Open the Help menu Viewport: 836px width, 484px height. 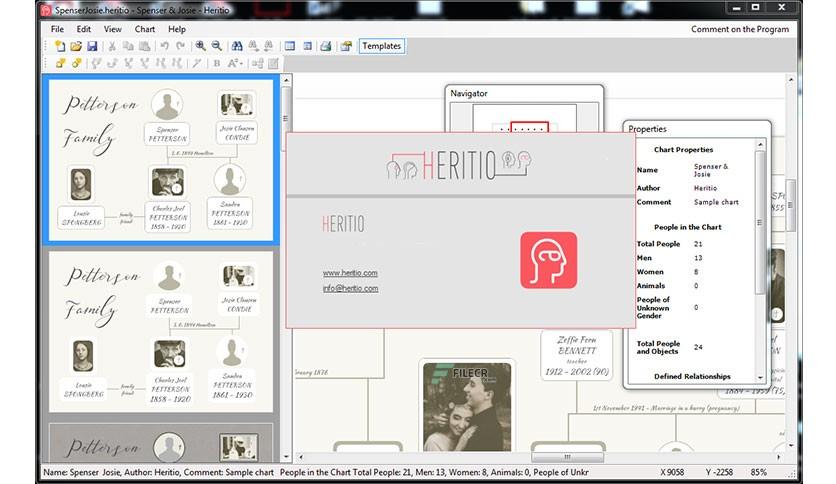176,29
